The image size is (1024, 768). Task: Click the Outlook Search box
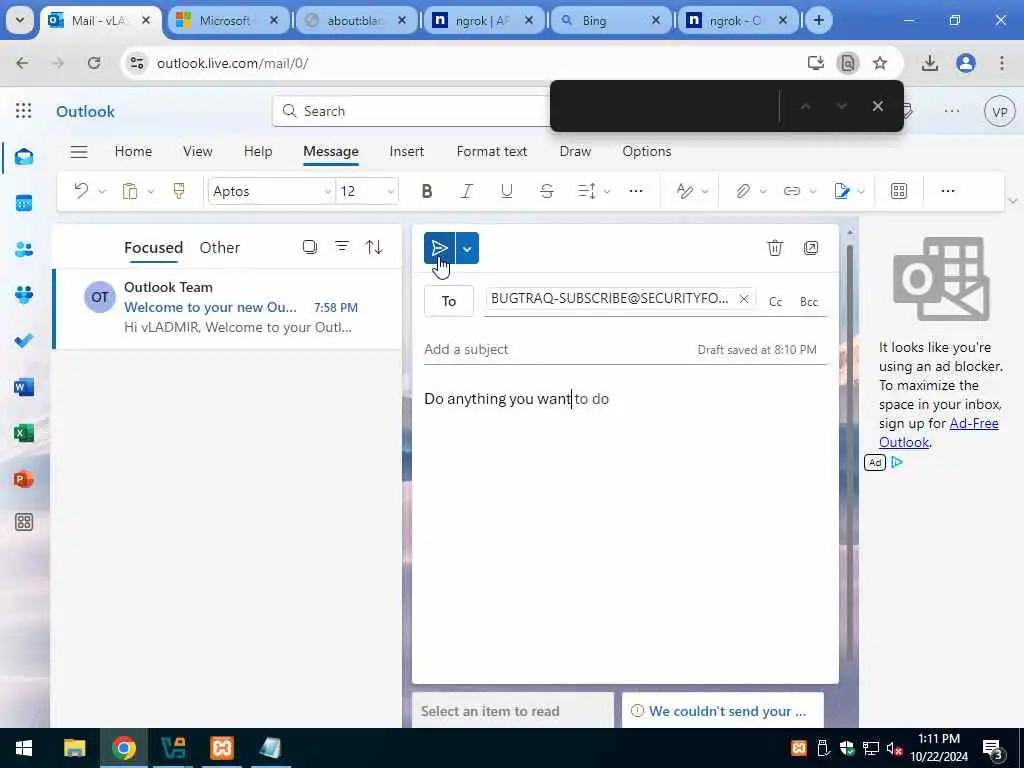pyautogui.click(x=411, y=111)
